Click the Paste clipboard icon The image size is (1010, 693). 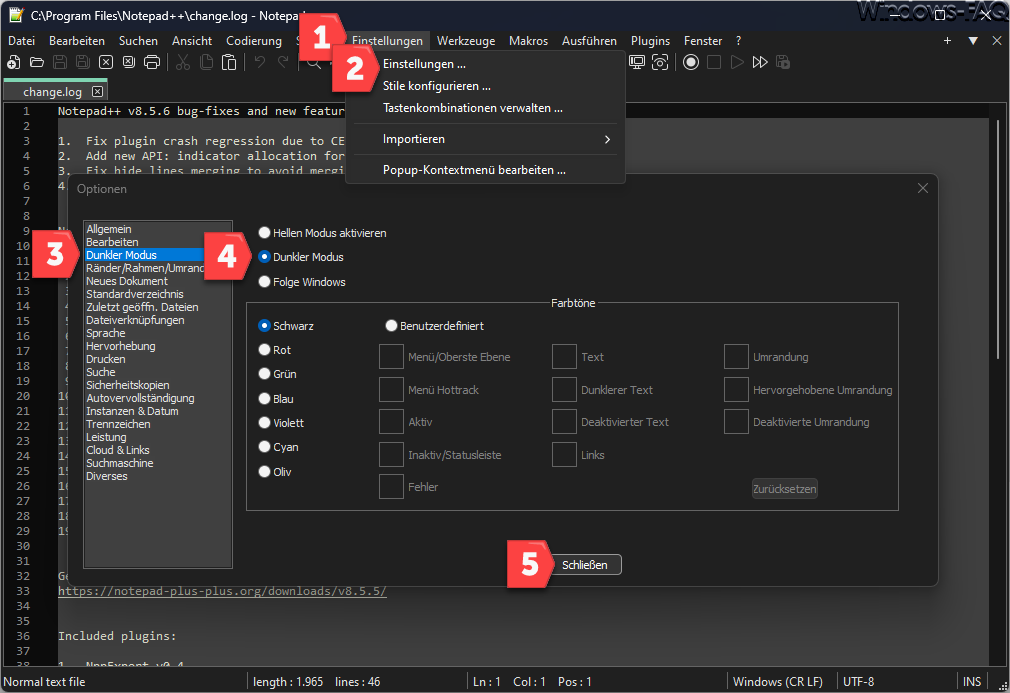(x=229, y=62)
